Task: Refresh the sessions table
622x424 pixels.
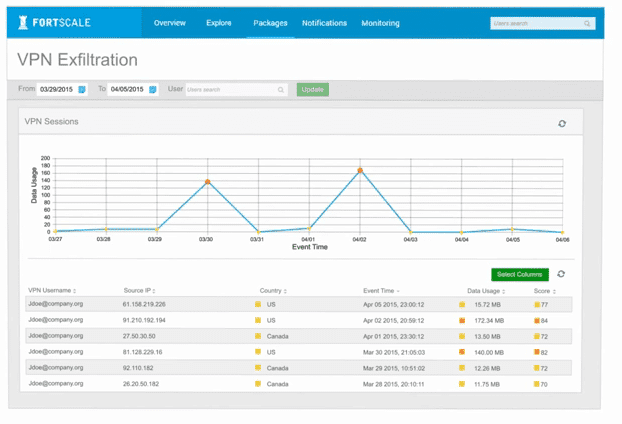Action: pos(561,274)
